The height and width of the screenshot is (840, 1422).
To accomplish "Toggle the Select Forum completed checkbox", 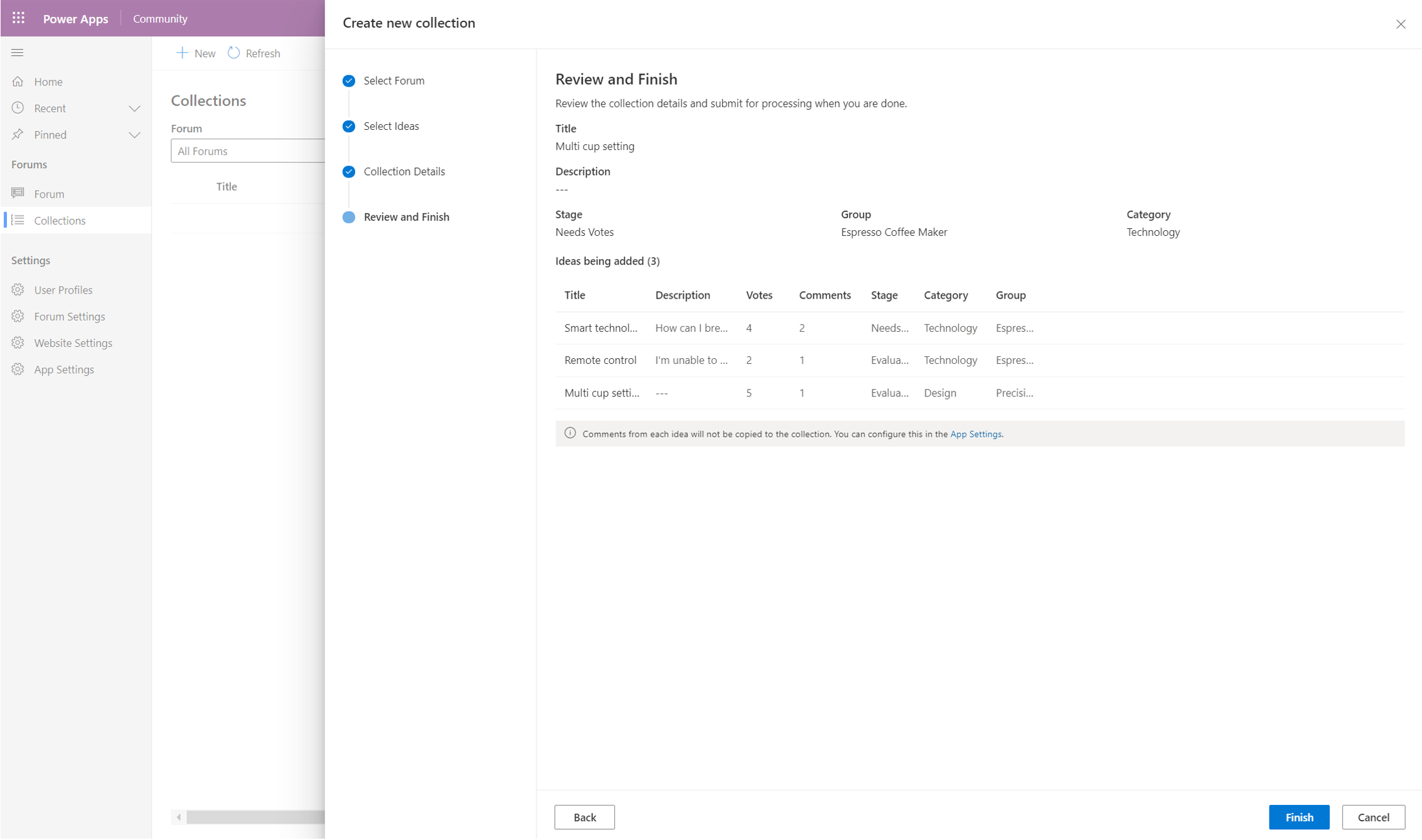I will 349,80.
